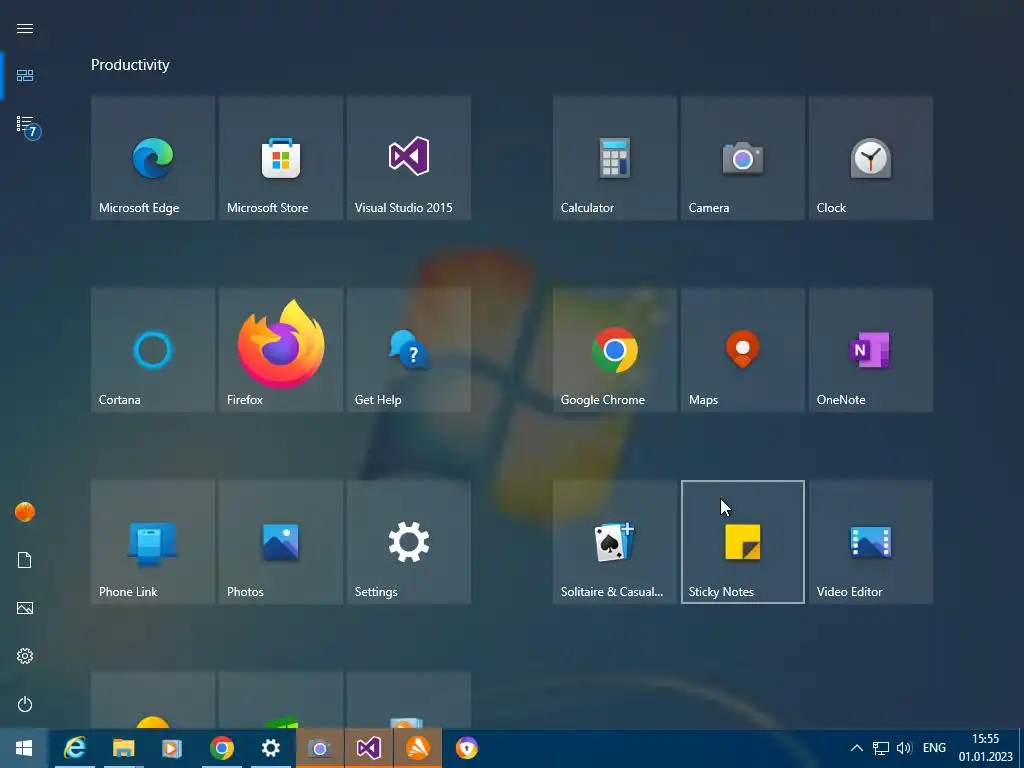This screenshot has height=768, width=1024.
Task: Launch the Google Chrome tile
Action: [615, 350]
